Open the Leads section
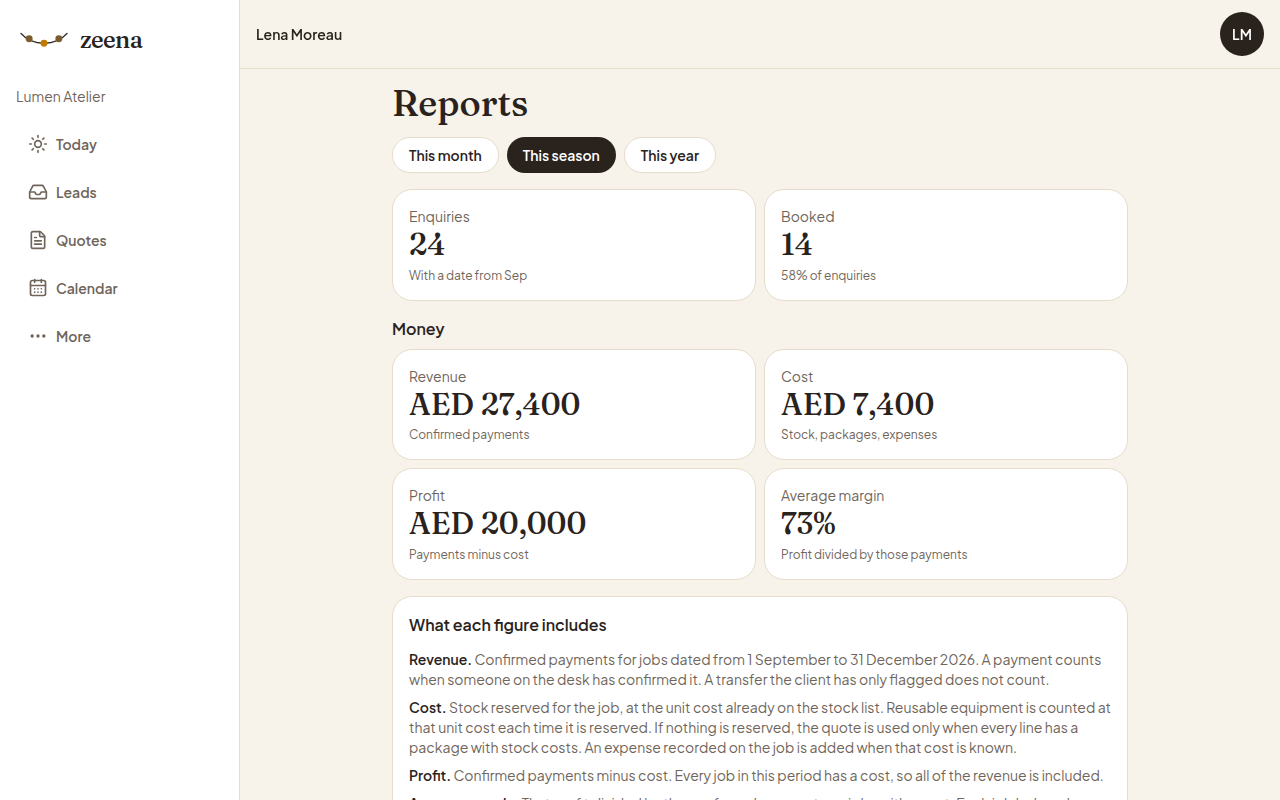Viewport: 1280px width, 800px height. coord(120,192)
